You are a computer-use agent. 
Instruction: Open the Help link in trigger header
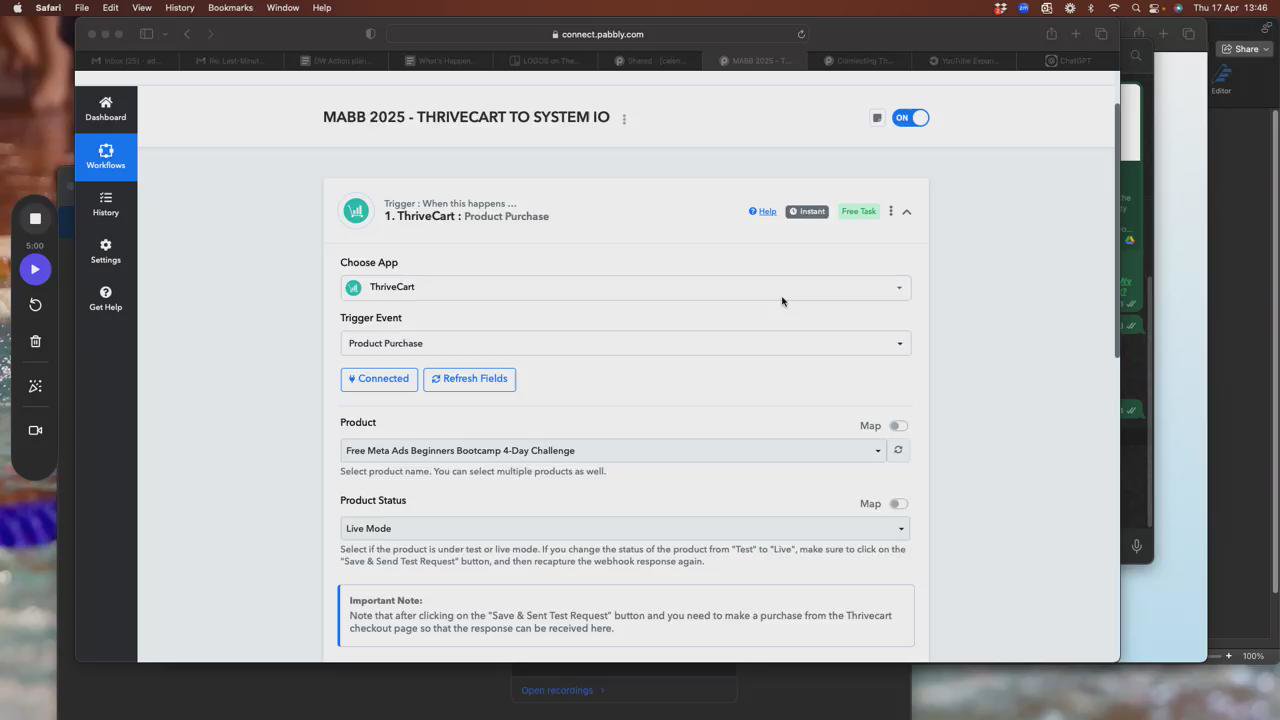(762, 211)
